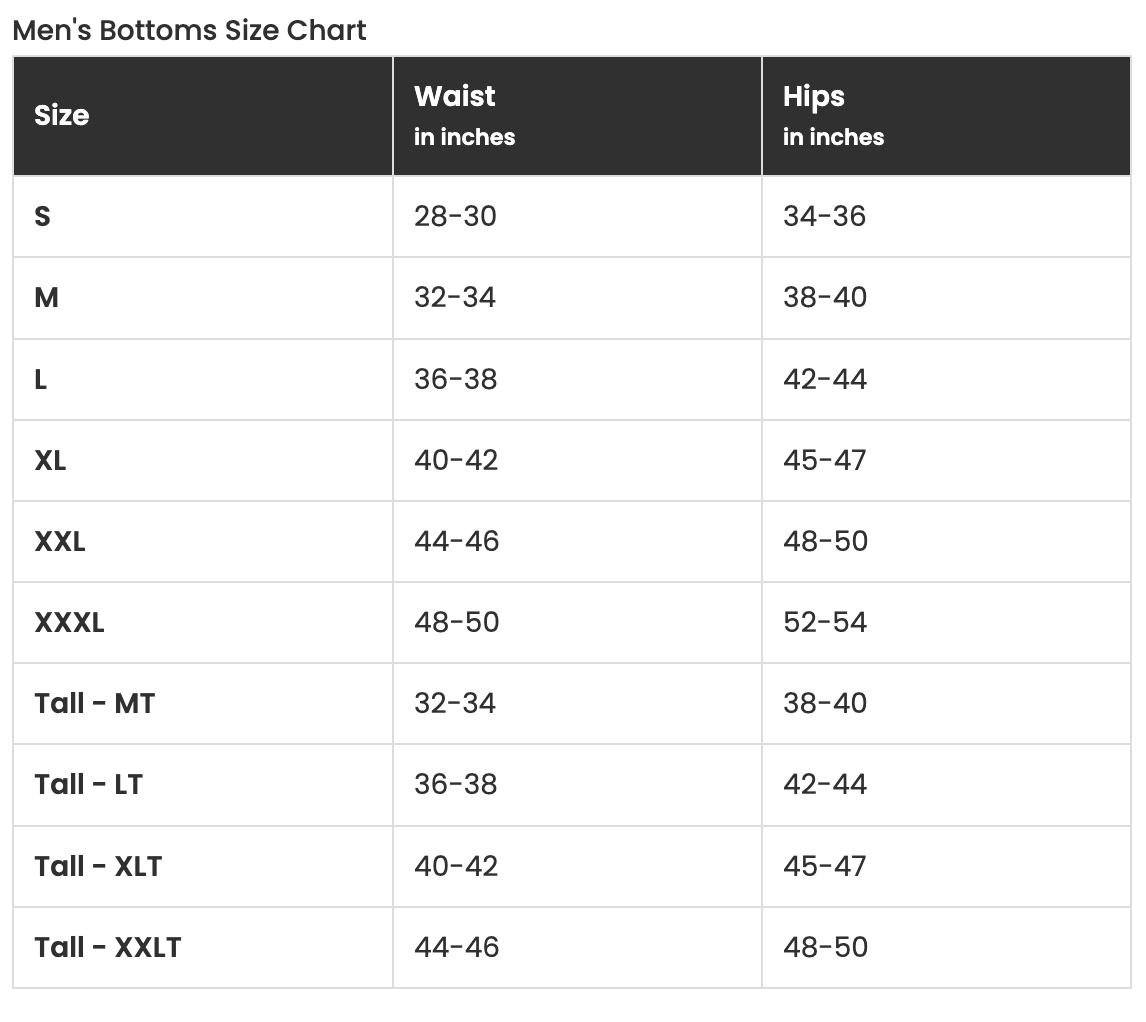Click the Tall - XXLT size label
The height and width of the screenshot is (1022, 1146).
(x=108, y=946)
